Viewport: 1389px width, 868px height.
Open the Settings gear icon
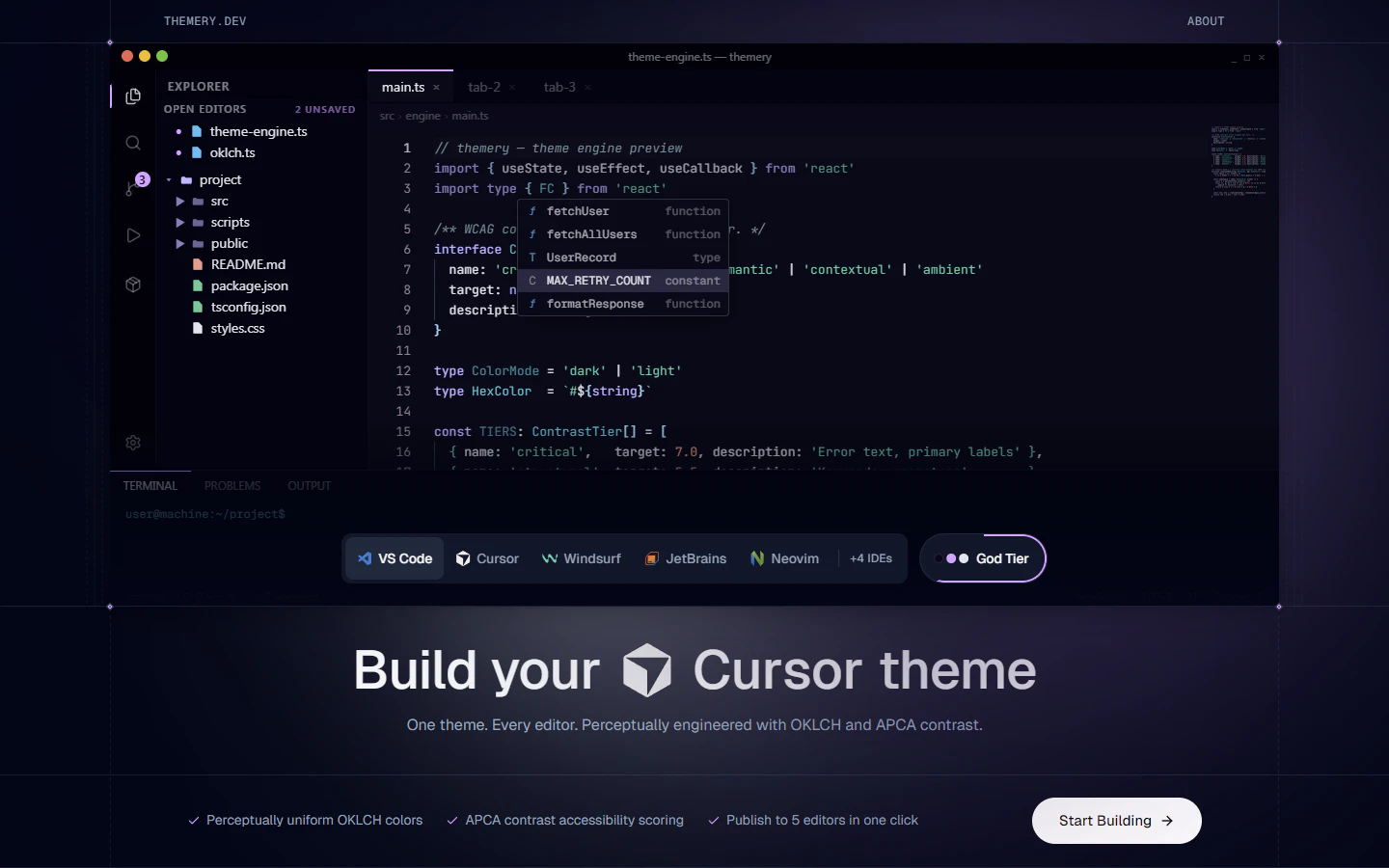[133, 443]
